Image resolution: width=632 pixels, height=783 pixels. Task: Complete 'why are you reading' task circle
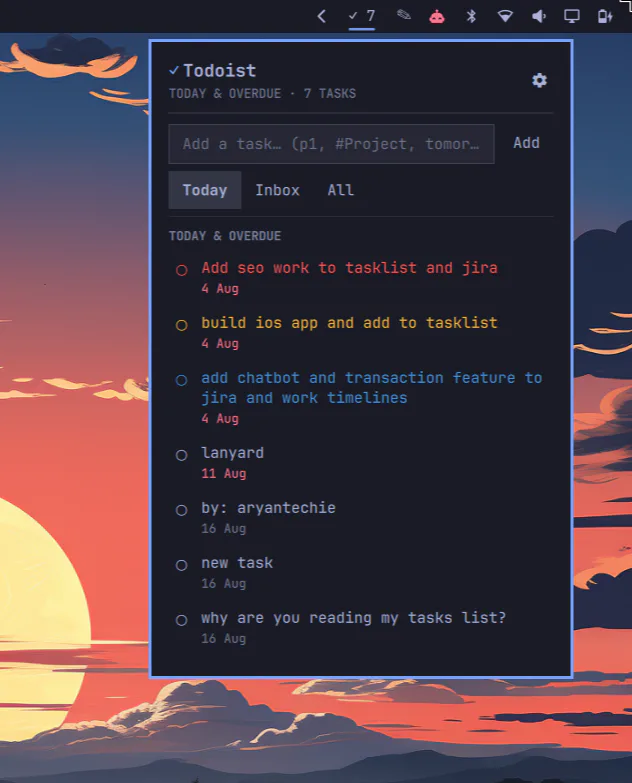[182, 620]
